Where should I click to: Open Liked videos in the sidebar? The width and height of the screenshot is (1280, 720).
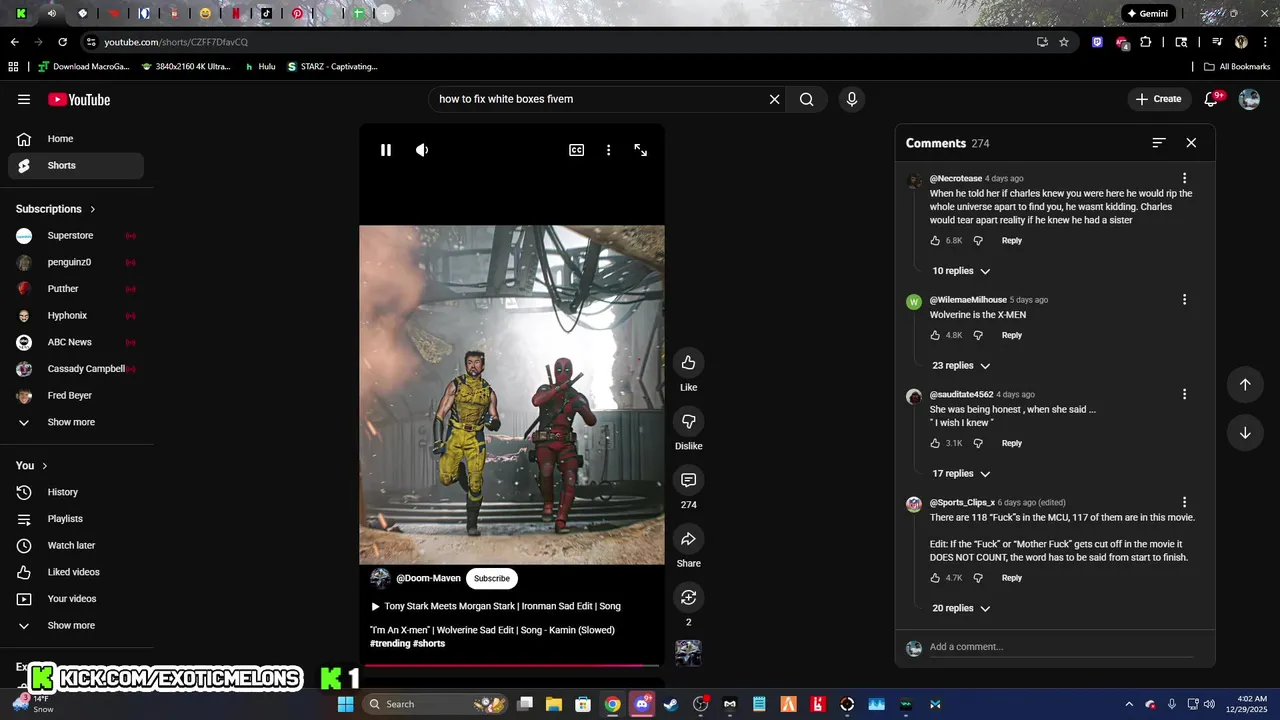pos(76,572)
